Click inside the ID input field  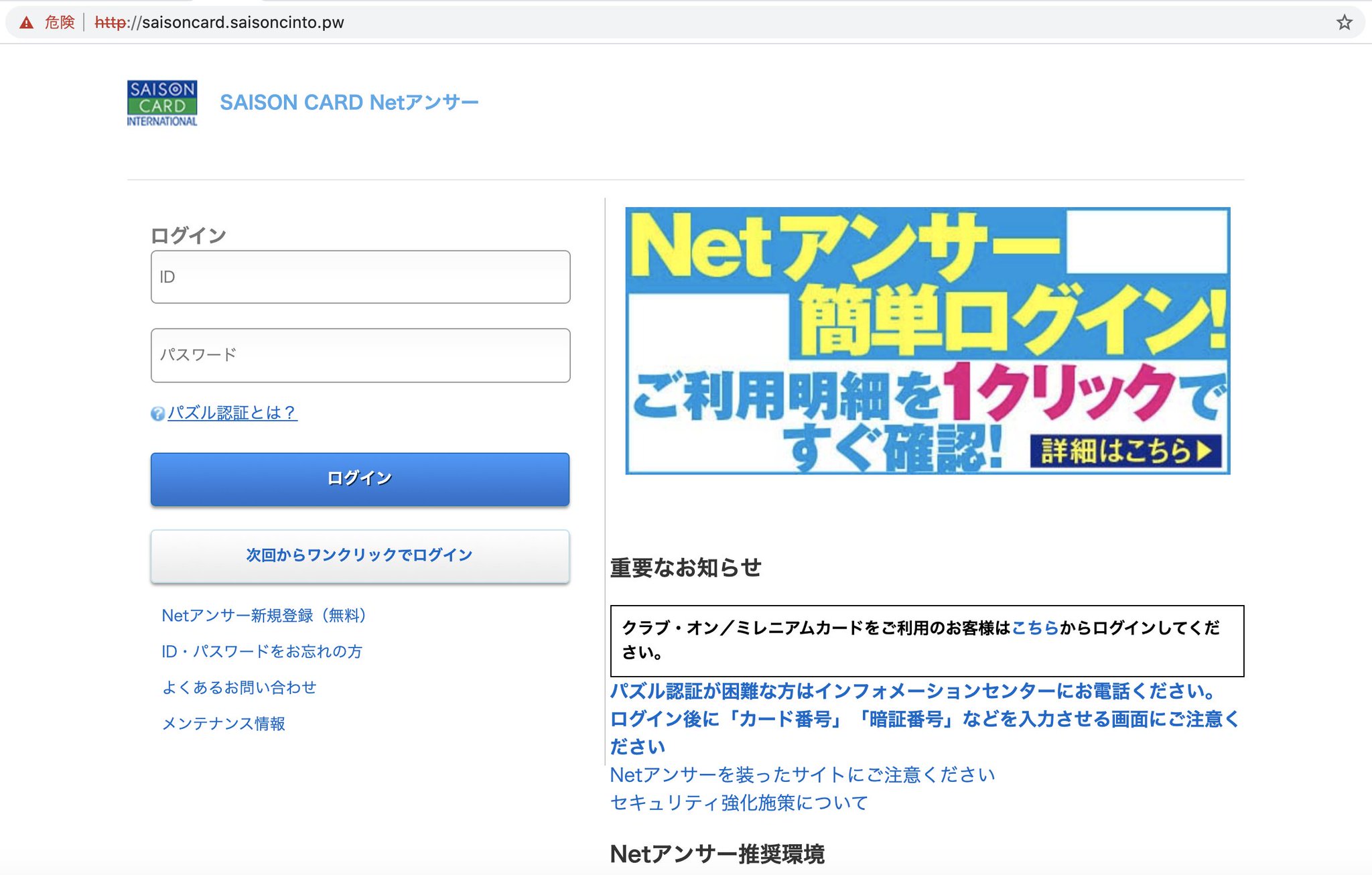(360, 277)
